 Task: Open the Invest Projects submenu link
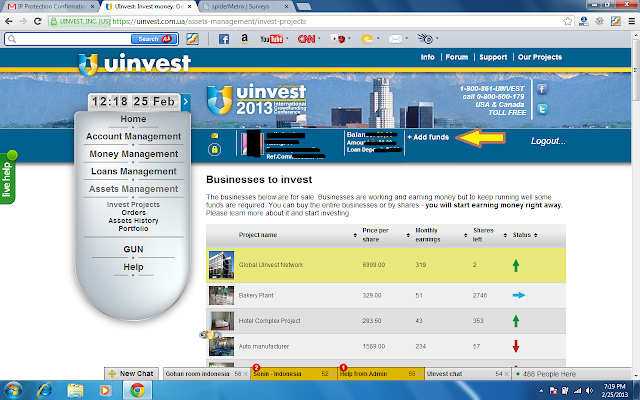pyautogui.click(x=133, y=204)
